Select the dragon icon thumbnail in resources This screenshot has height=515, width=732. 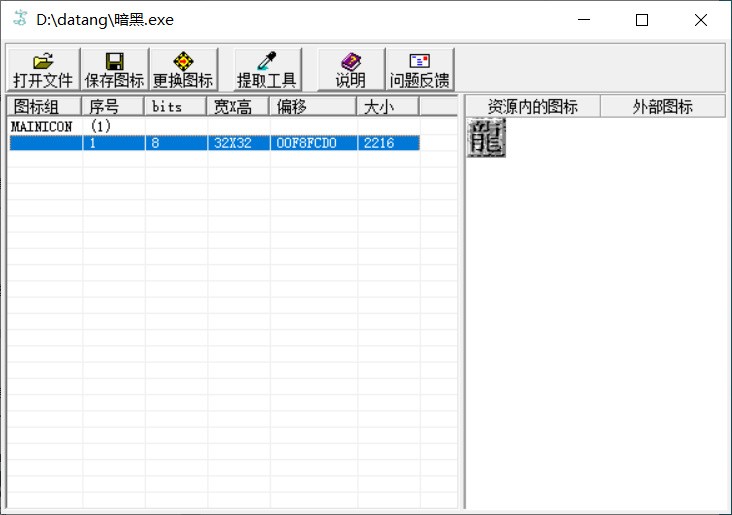tap(486, 138)
